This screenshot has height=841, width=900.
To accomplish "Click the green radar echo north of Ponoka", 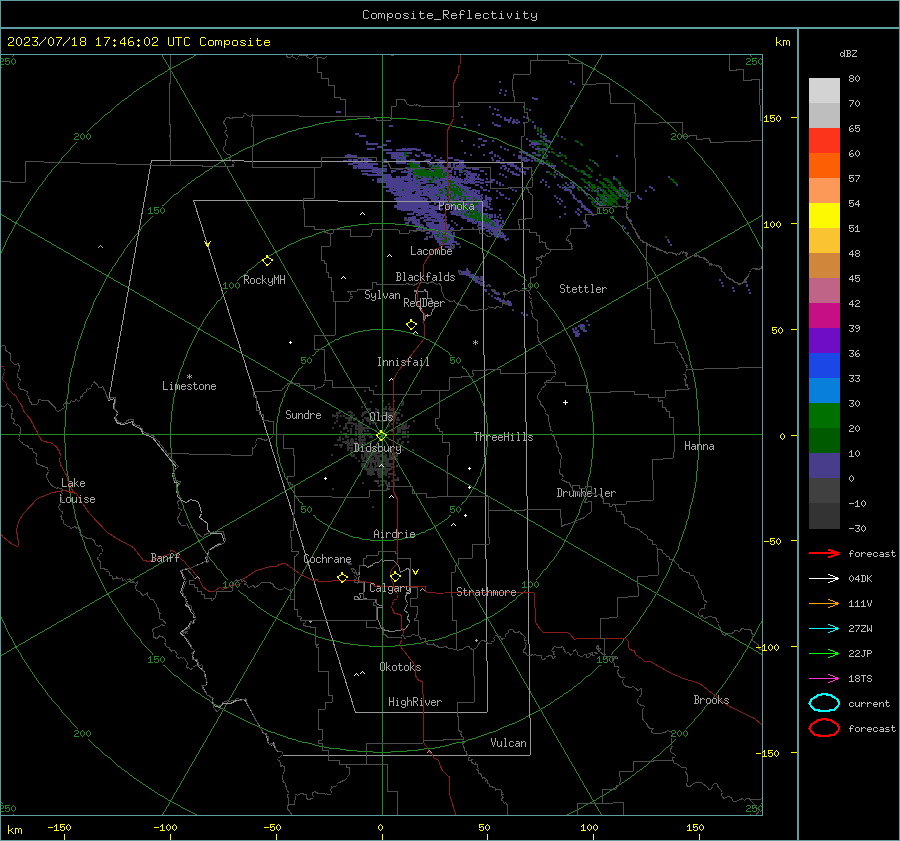I will pyautogui.click(x=430, y=171).
